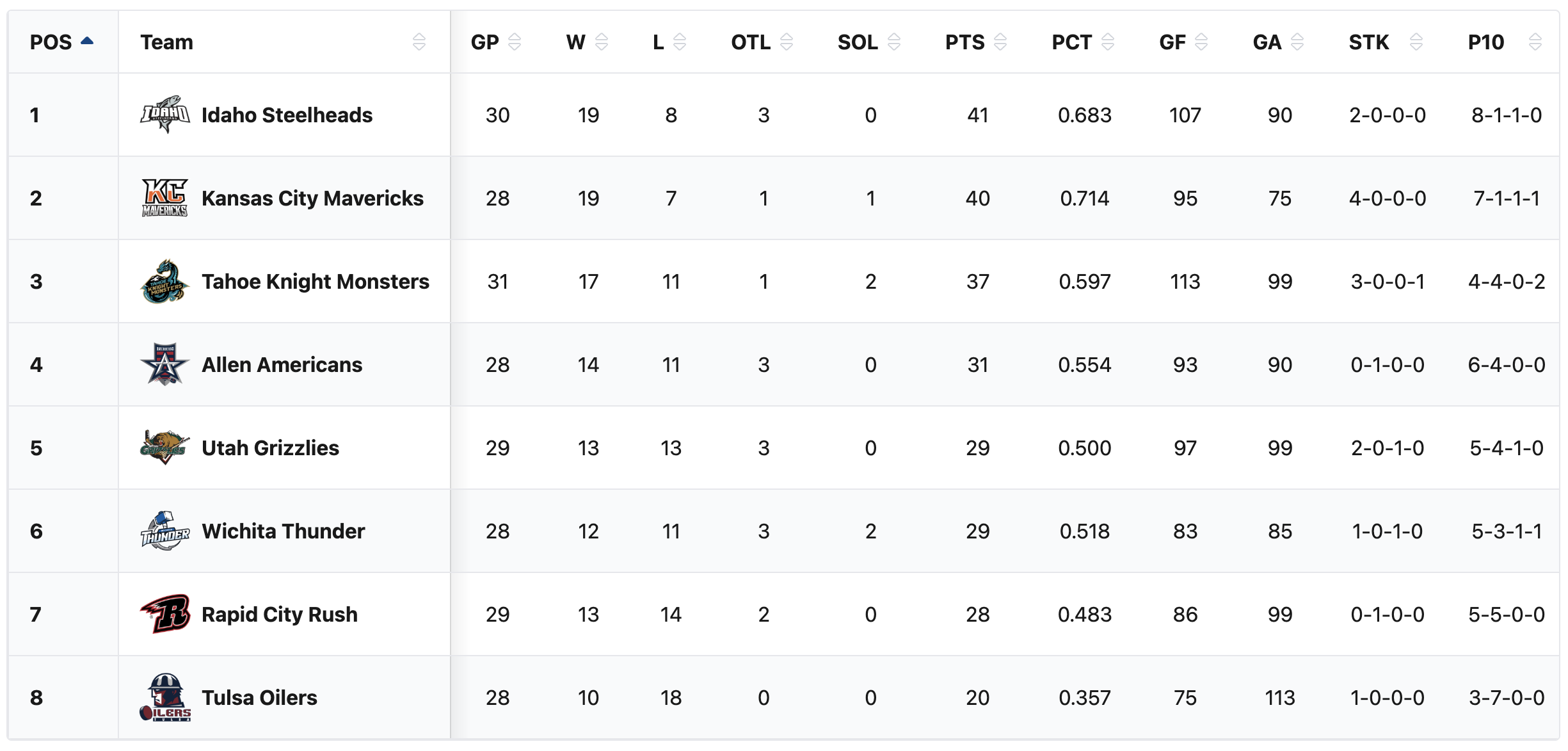Click the Idaho Steelheads team logo
The width and height of the screenshot is (1568, 751).
coord(164,115)
